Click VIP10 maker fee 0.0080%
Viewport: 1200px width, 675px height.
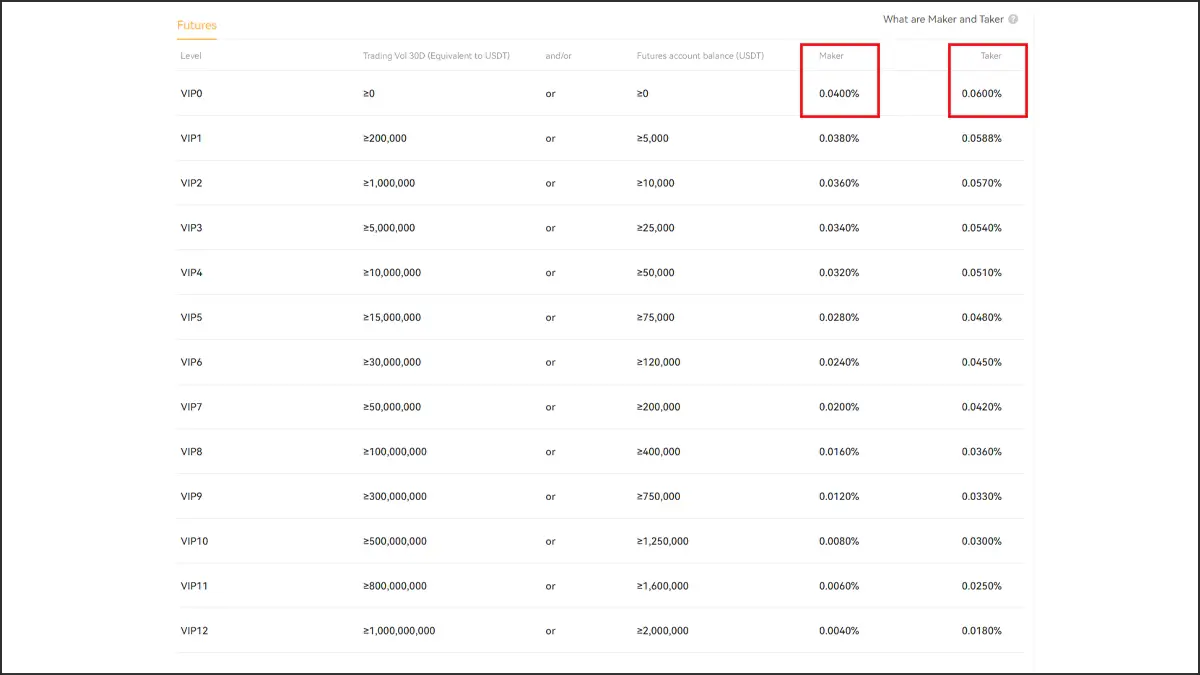[x=839, y=541]
